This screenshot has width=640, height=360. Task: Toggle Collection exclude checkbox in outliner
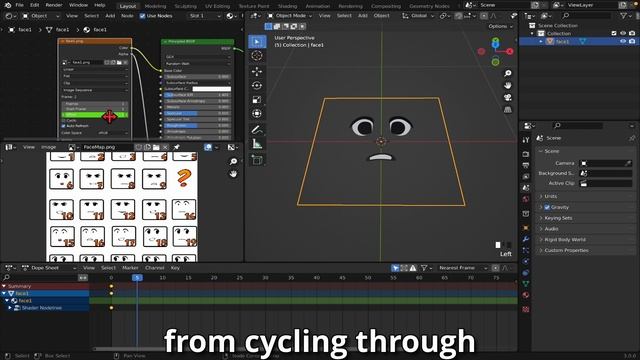tap(614, 33)
